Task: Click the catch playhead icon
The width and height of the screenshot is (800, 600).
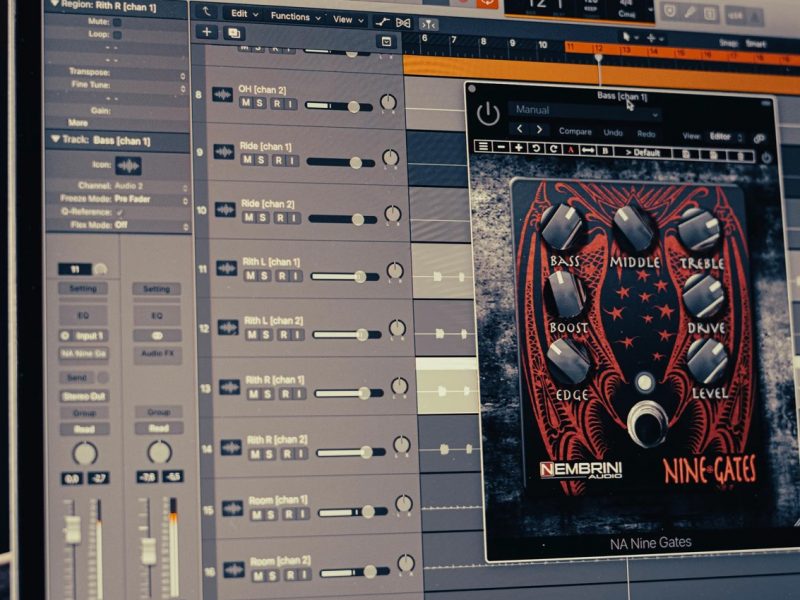Action: click(x=429, y=24)
